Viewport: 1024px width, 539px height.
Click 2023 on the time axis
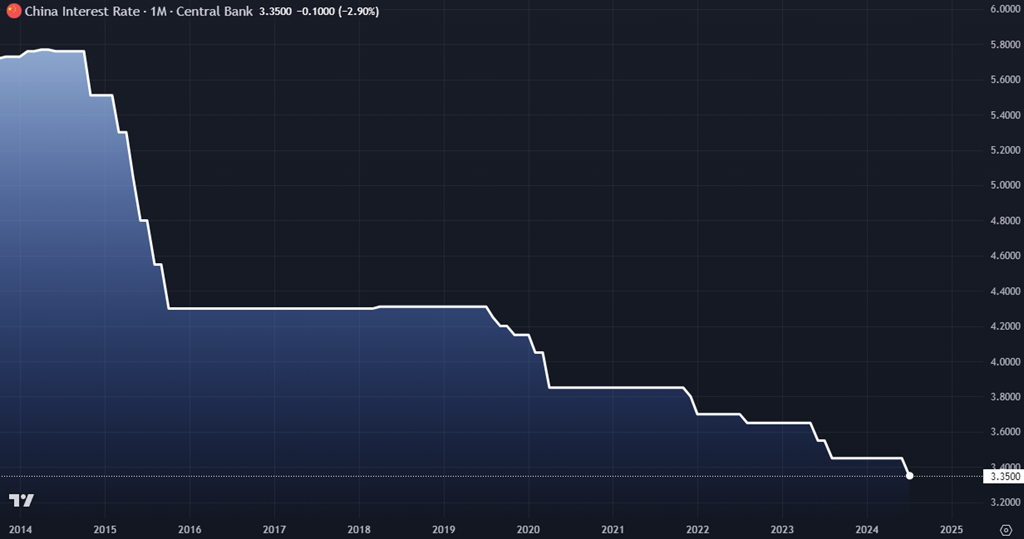pos(783,529)
